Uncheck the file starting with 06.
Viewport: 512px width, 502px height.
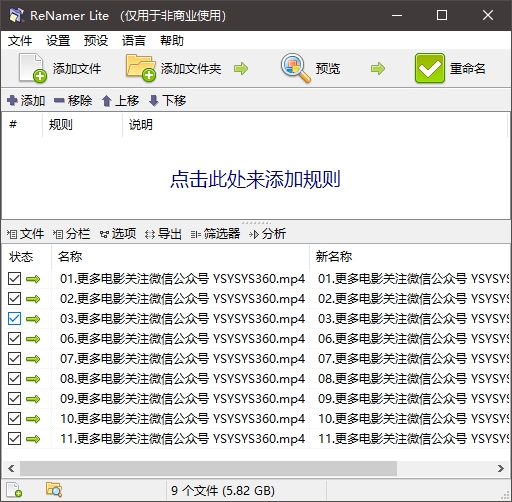click(14, 339)
